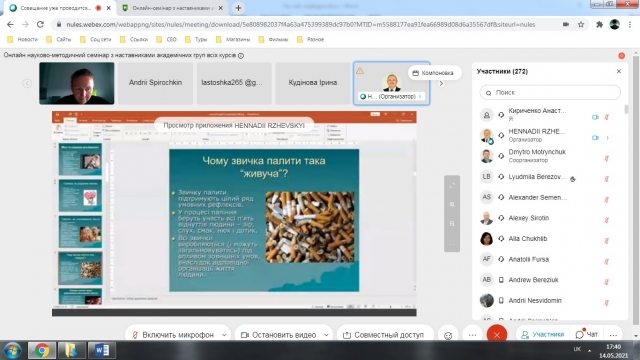
Task: Open Windows Start menu
Action: tap(13, 350)
